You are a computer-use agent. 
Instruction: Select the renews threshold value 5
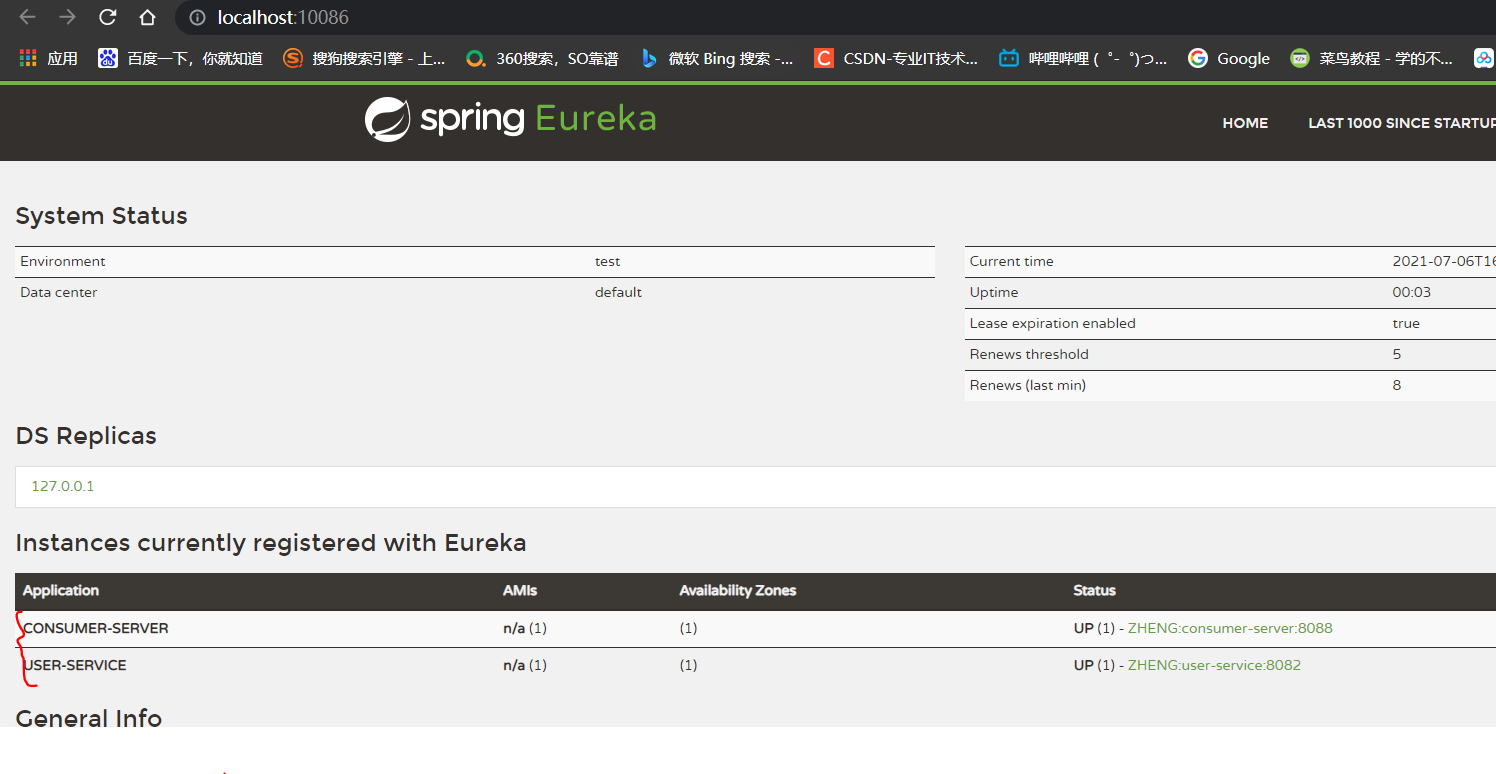1397,354
